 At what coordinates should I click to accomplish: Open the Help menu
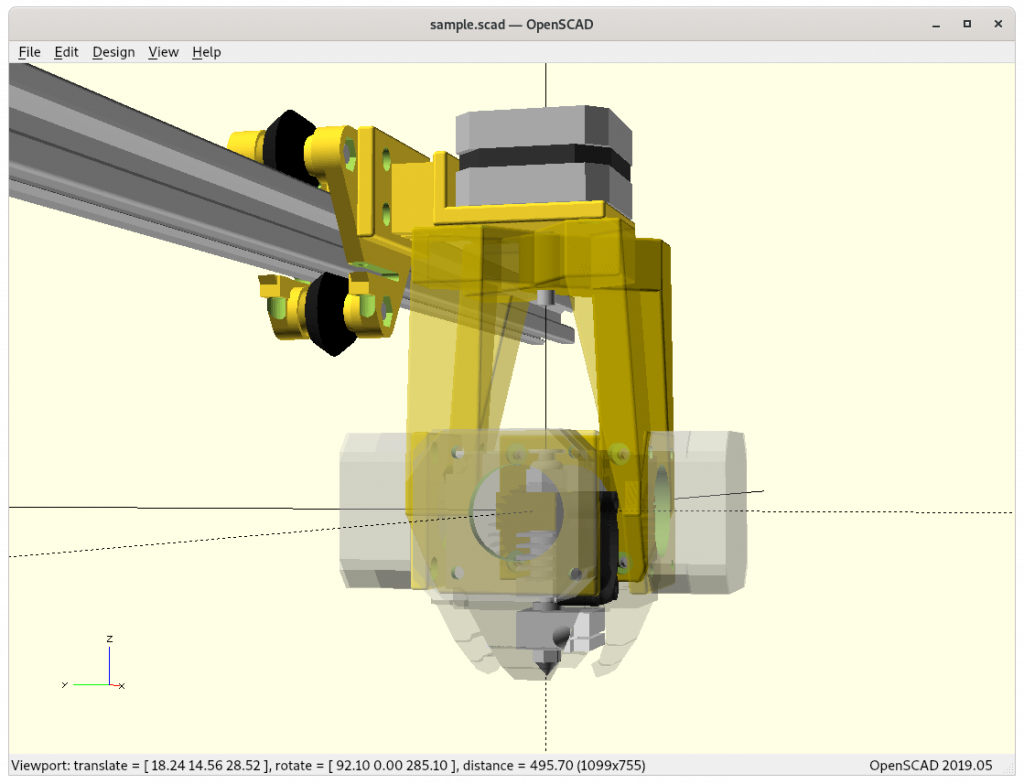click(x=206, y=52)
